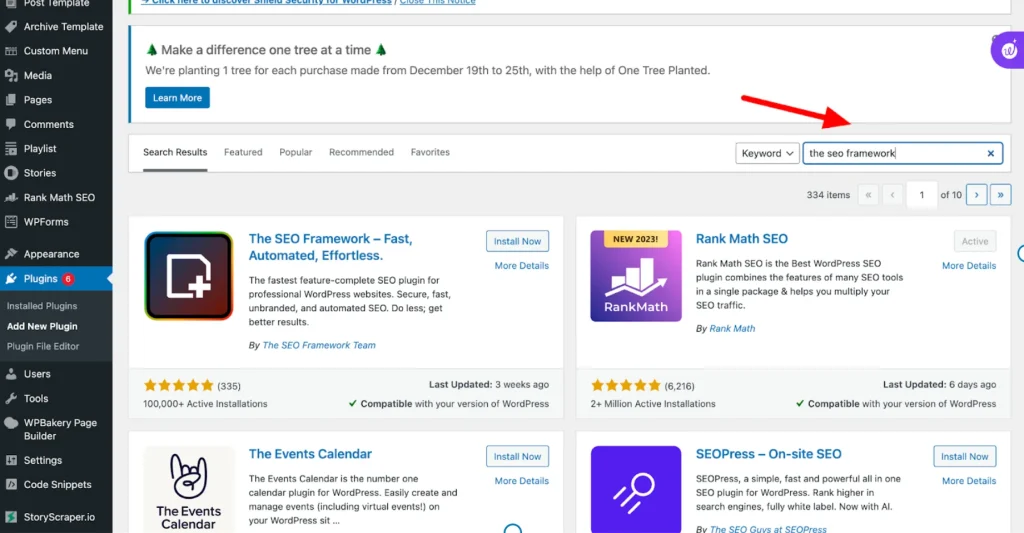
Task: Go to the next results page
Action: [976, 195]
